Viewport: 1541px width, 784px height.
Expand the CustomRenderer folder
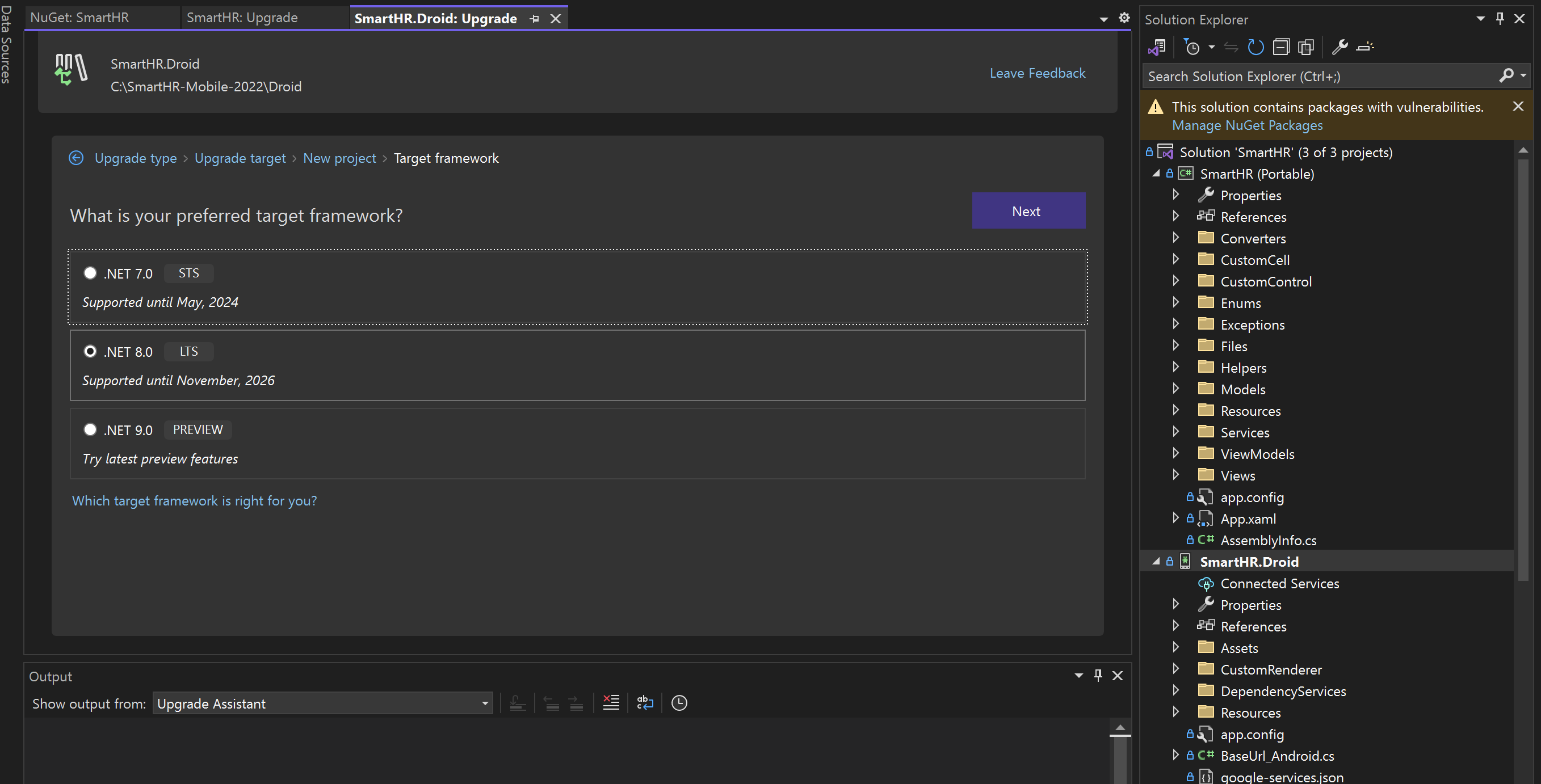[x=1175, y=669]
